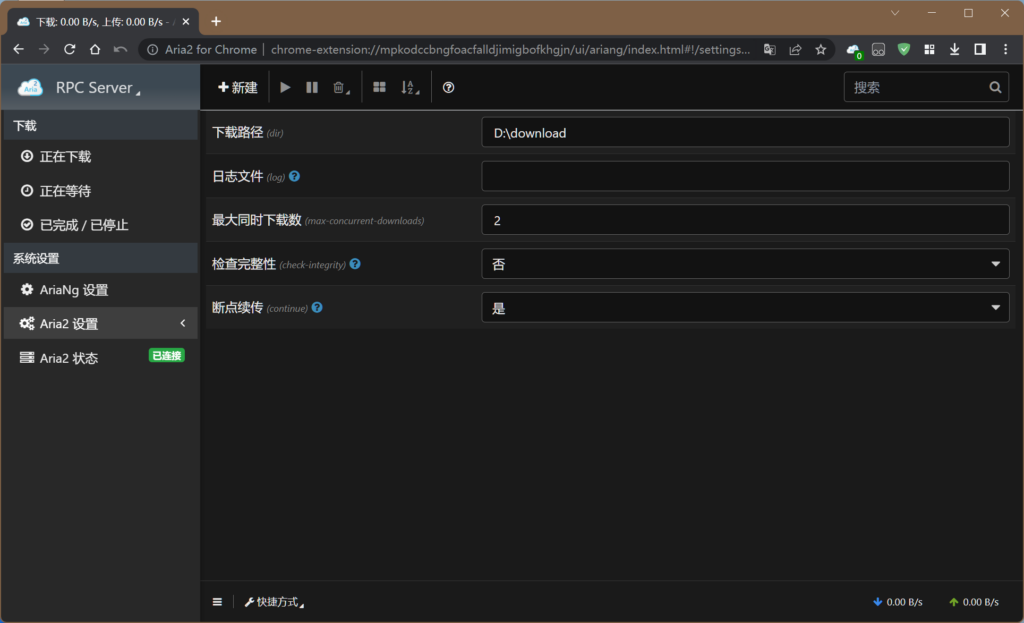Select all with the grid icon
The image size is (1024, 623).
[x=379, y=88]
